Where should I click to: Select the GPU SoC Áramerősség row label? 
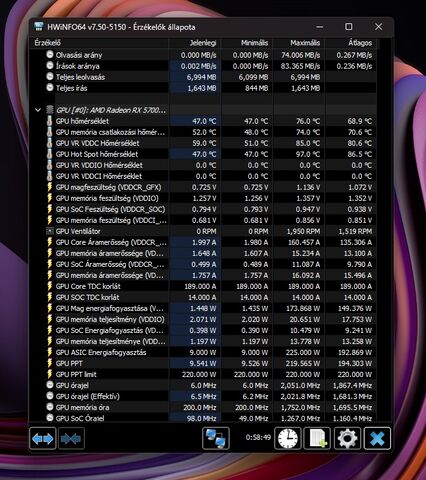tap(110, 264)
